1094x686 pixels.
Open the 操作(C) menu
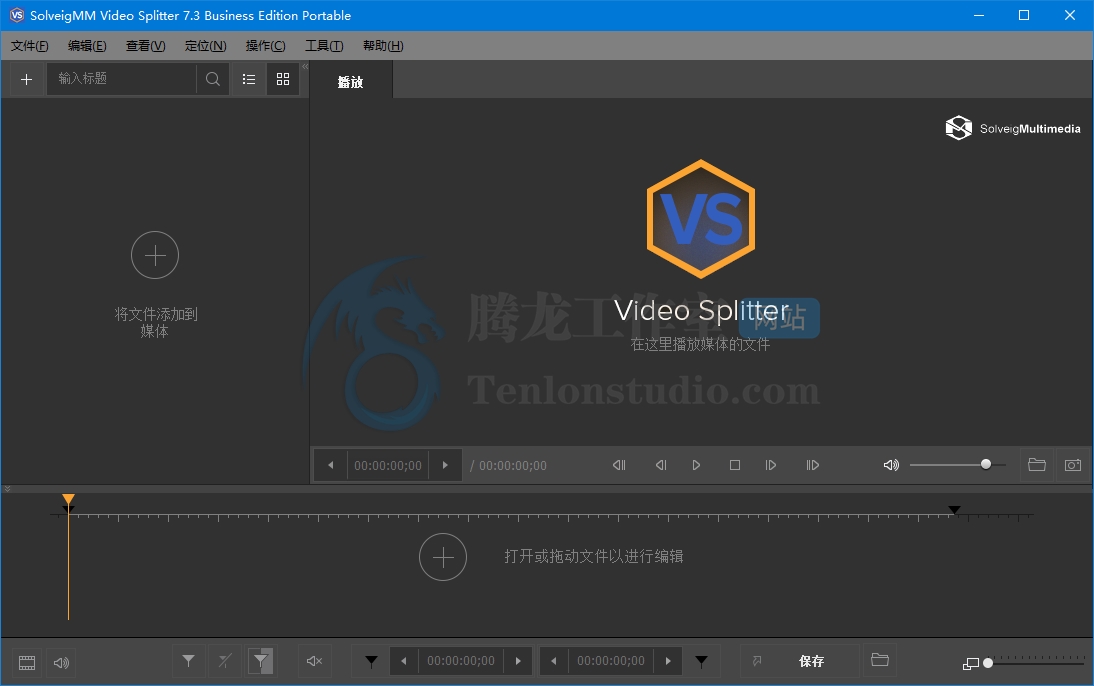coord(265,46)
